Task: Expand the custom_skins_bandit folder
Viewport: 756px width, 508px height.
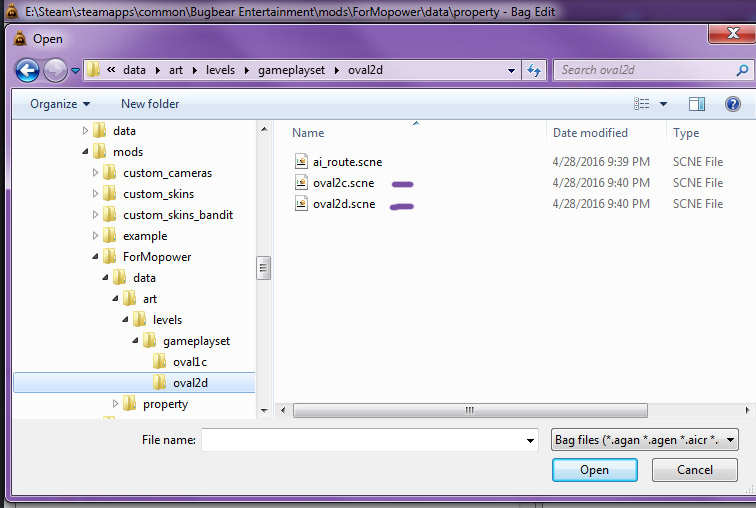Action: click(x=95, y=214)
